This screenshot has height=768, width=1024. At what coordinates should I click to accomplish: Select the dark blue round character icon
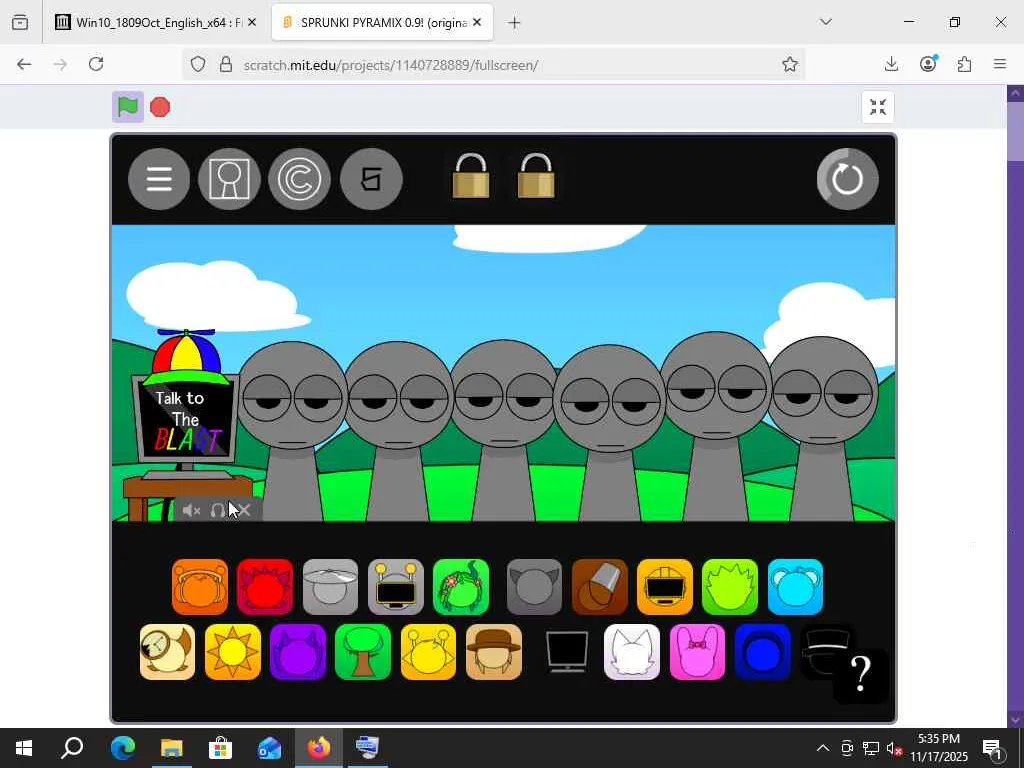coord(763,652)
